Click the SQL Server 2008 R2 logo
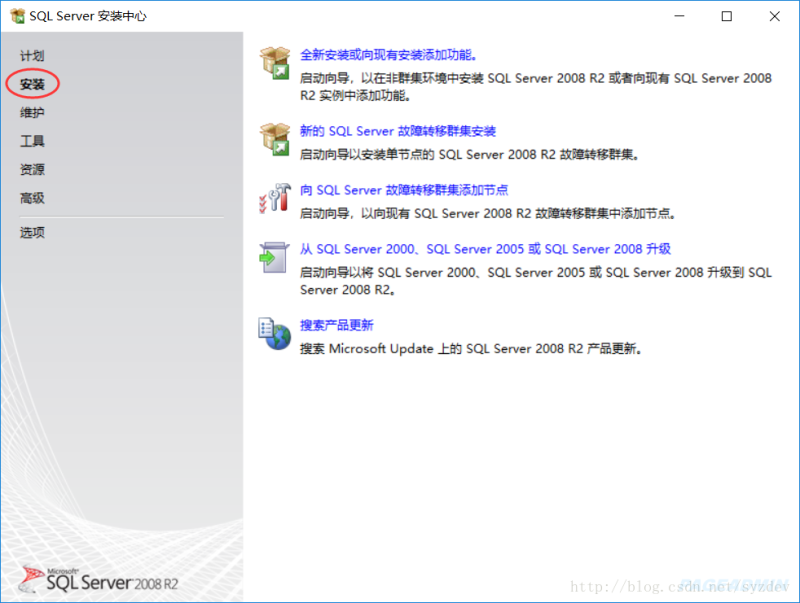Viewport: 800px width, 603px height. (99, 580)
